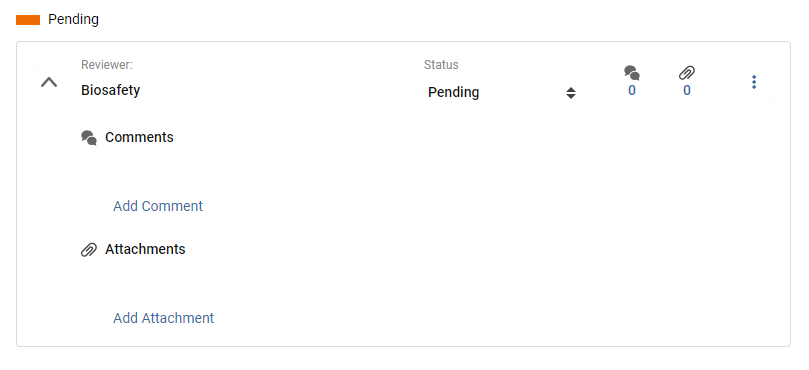This screenshot has height=370, width=809.
Task: Click the orange Pending color swatch
Action: [28, 20]
